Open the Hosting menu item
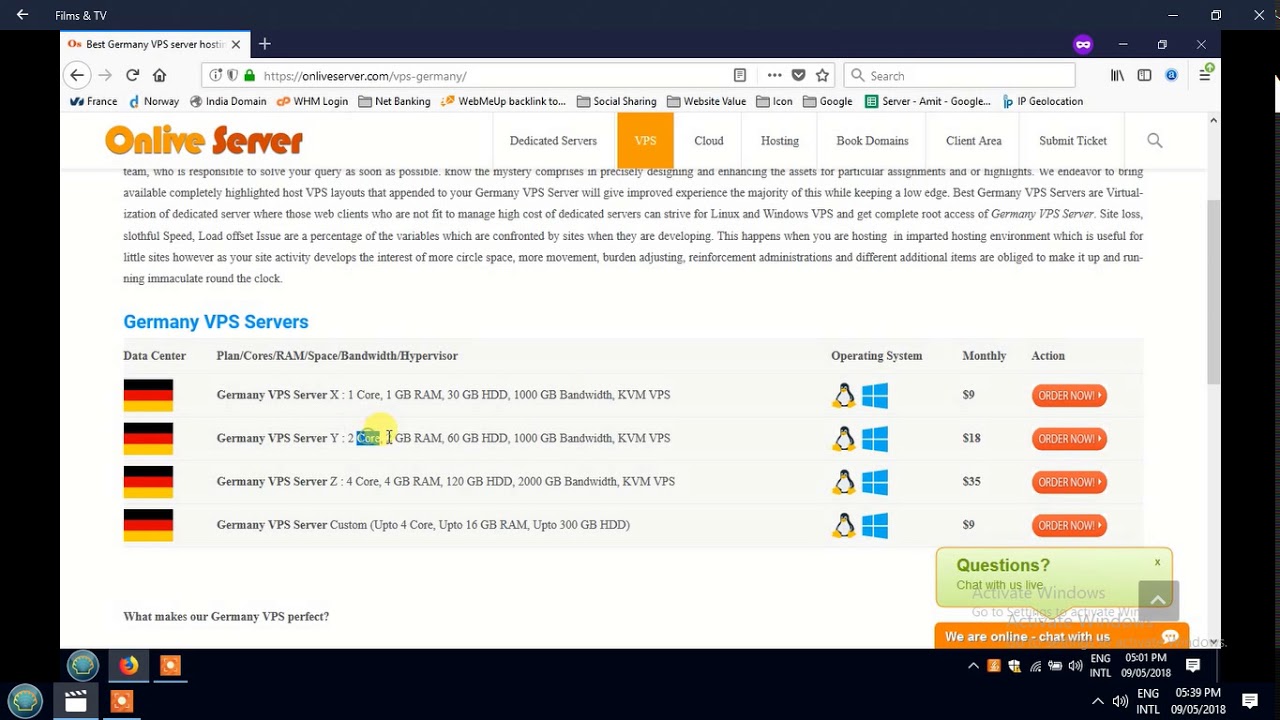 click(779, 141)
